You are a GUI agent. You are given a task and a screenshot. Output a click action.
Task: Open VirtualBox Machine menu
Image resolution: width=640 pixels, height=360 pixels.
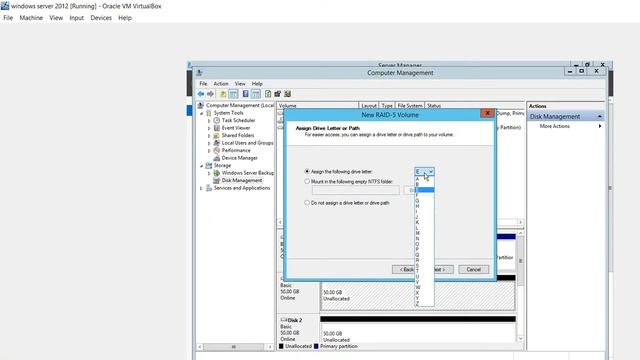point(31,18)
